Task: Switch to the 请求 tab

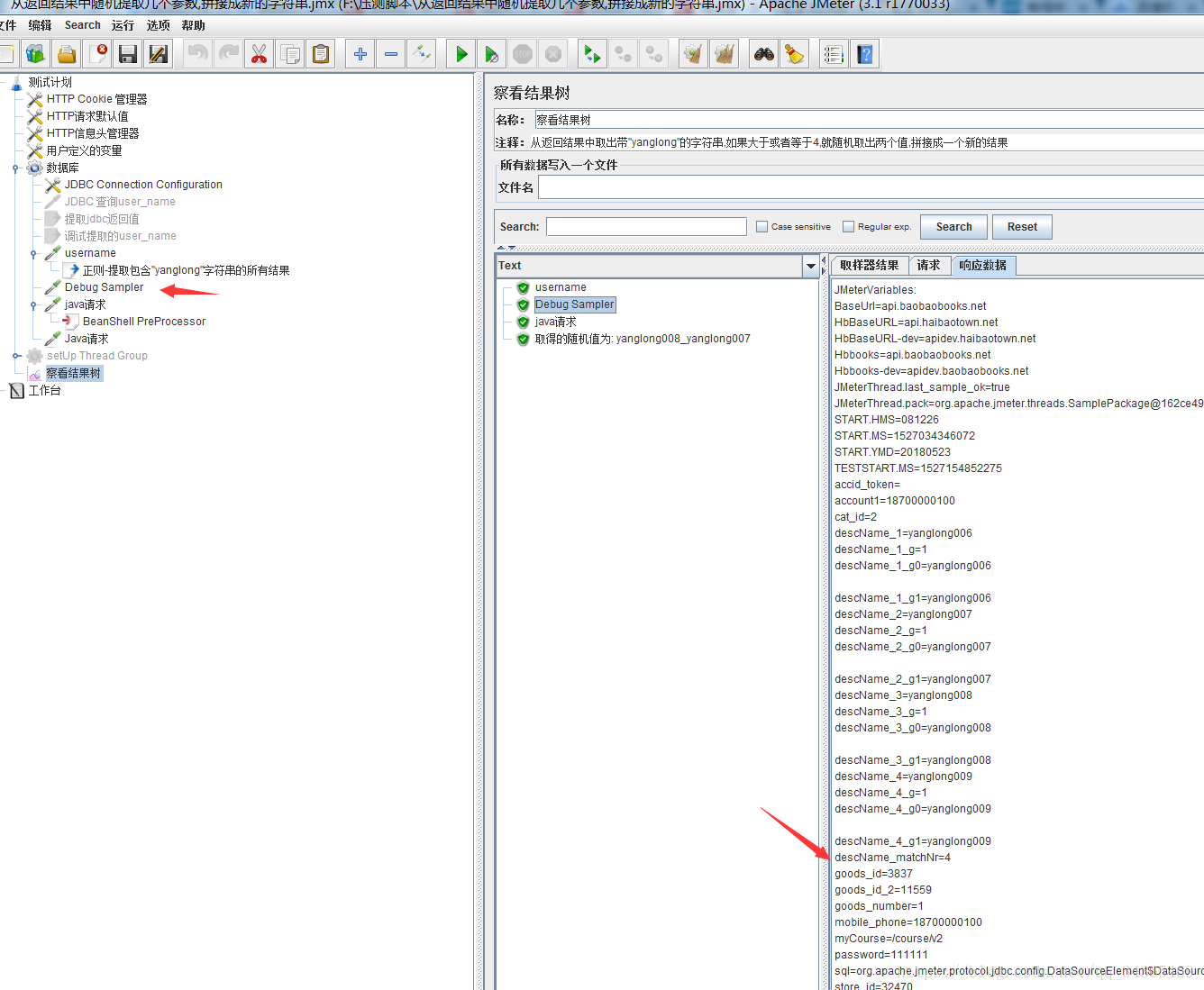Action: click(x=928, y=266)
